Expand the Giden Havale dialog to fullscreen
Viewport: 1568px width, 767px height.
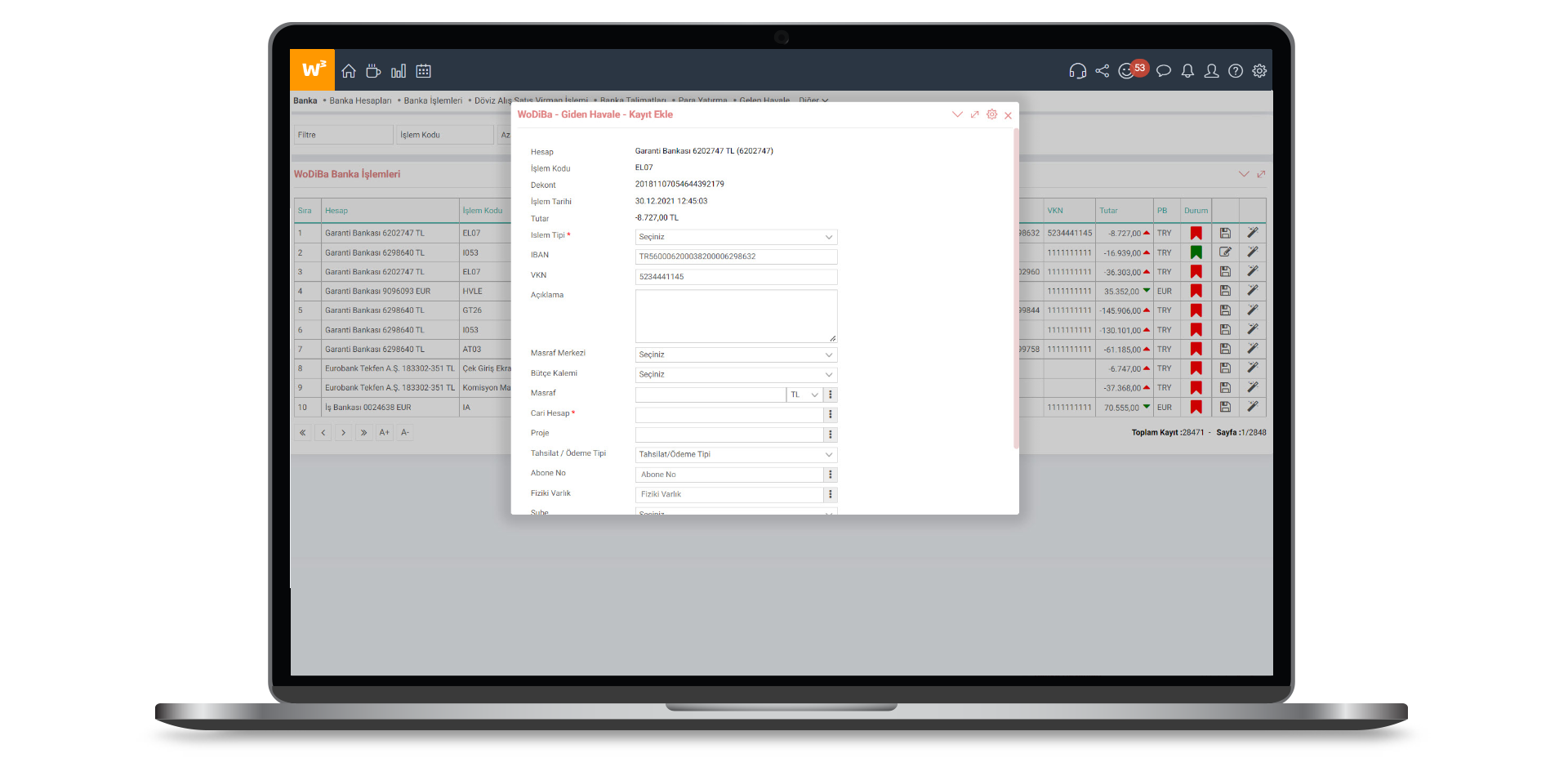click(x=974, y=114)
